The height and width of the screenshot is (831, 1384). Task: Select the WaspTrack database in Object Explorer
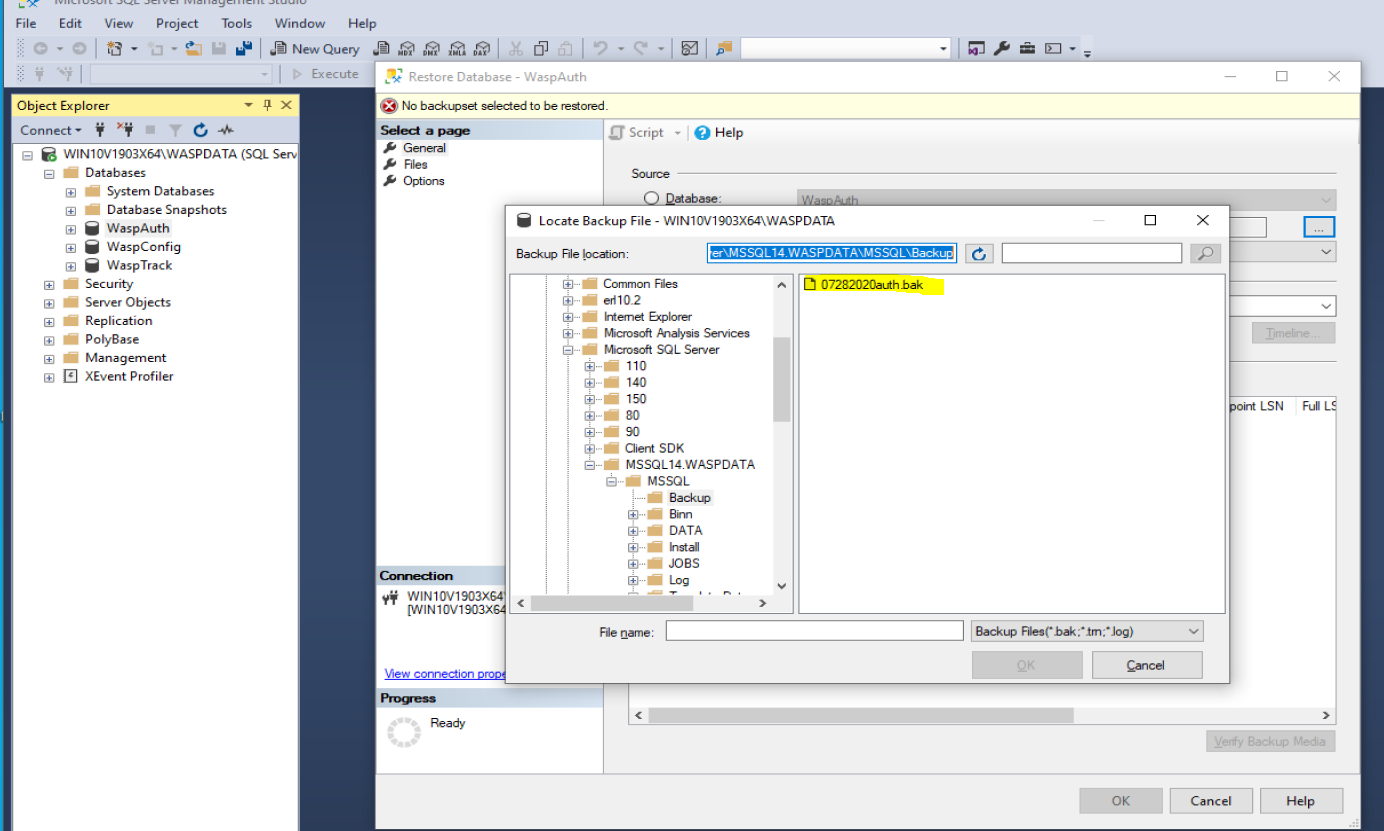139,266
